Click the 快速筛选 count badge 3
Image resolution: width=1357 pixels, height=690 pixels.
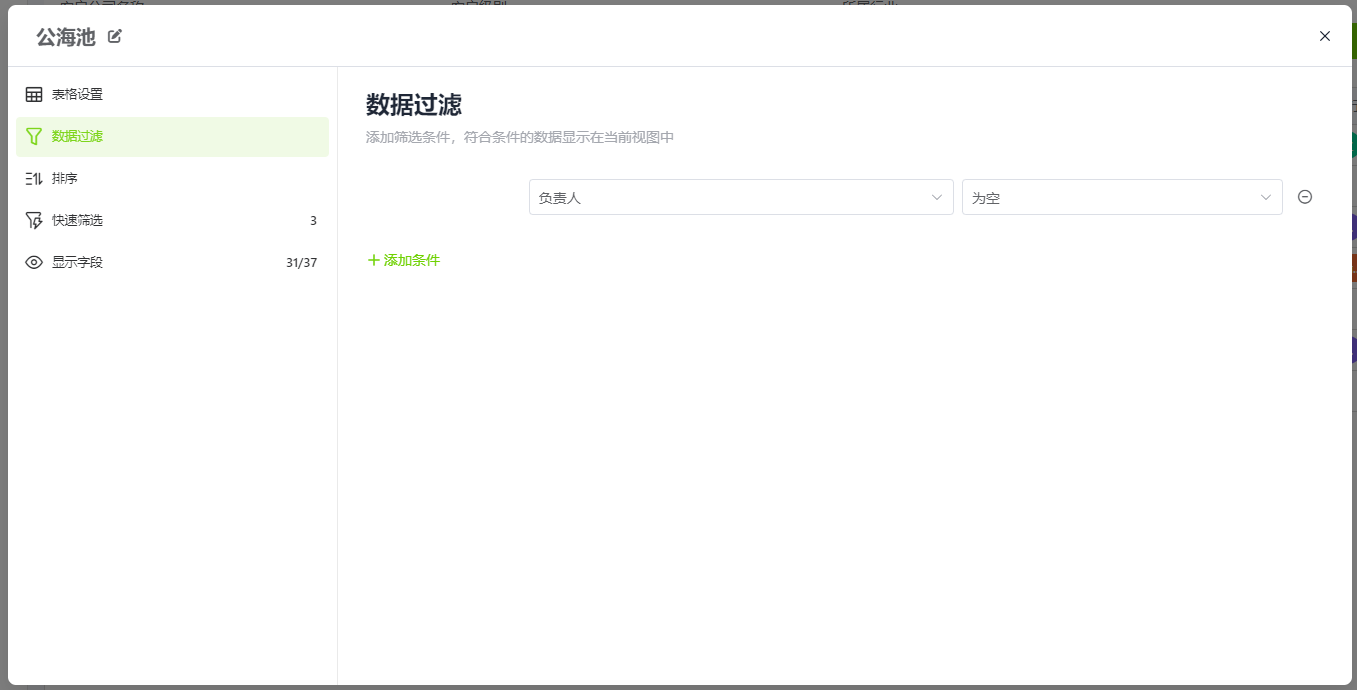click(313, 221)
